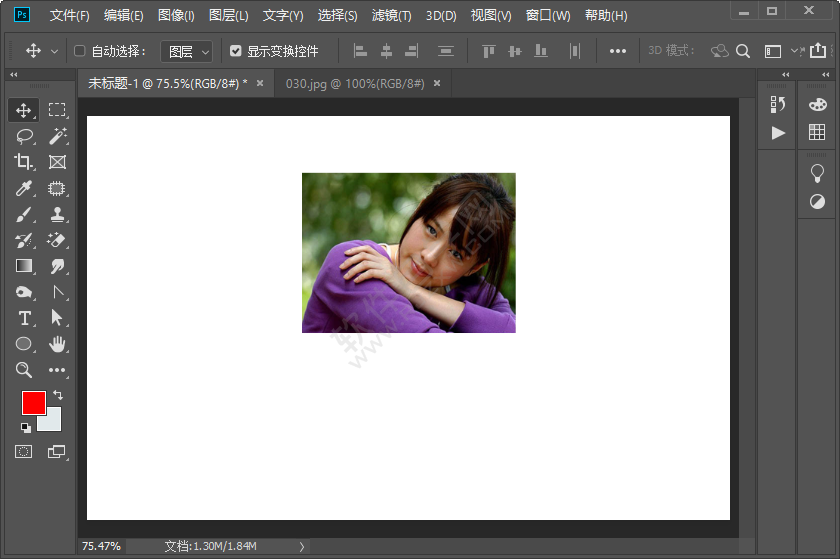Select the Frame tool
This screenshot has width=840, height=559.
57,162
